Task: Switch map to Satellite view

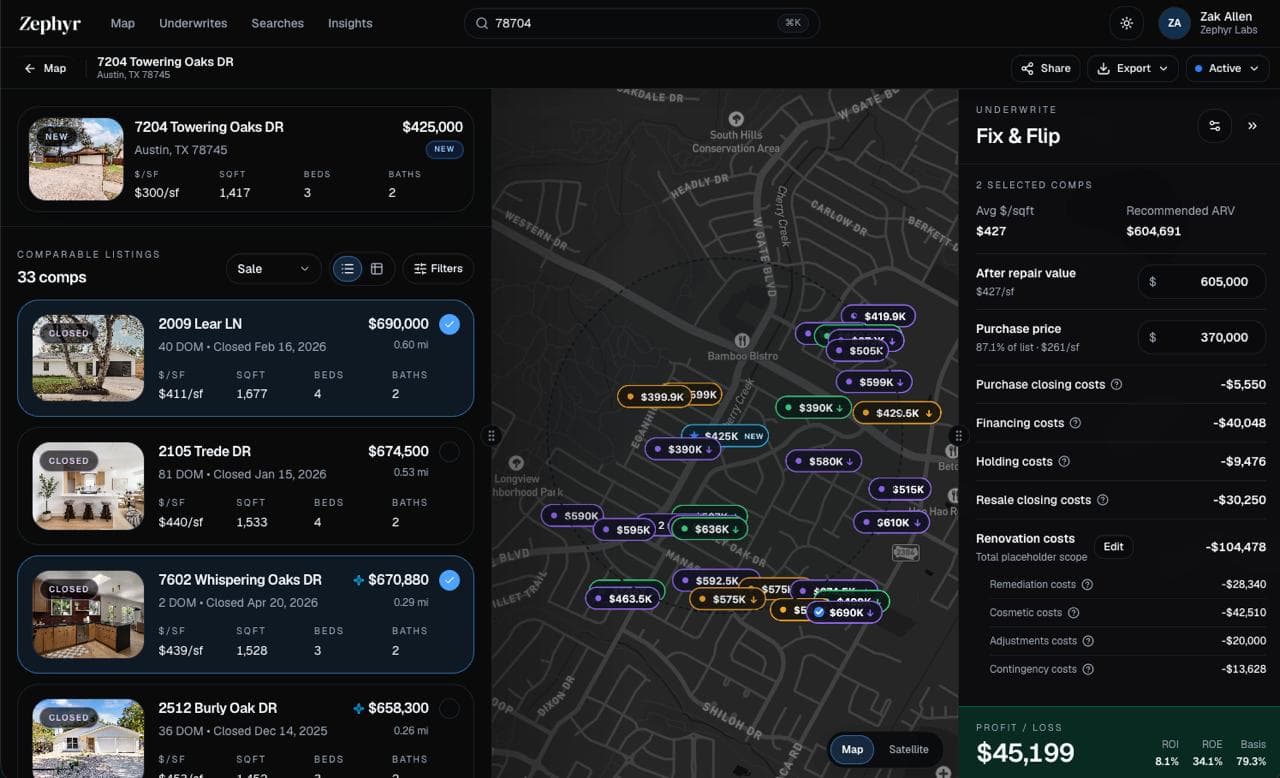Action: [x=908, y=749]
